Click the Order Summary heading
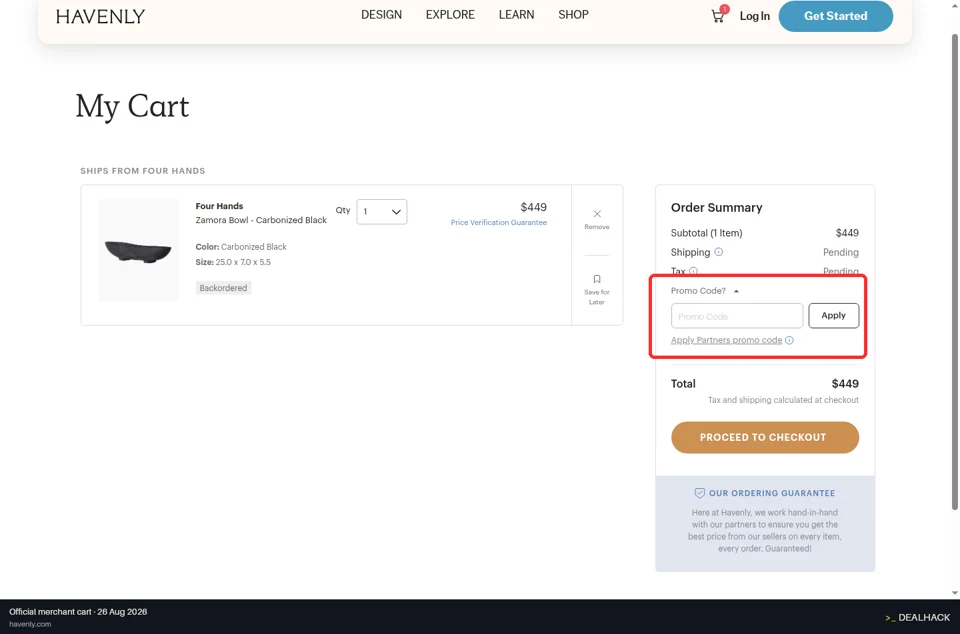The width and height of the screenshot is (960, 634). [x=716, y=207]
